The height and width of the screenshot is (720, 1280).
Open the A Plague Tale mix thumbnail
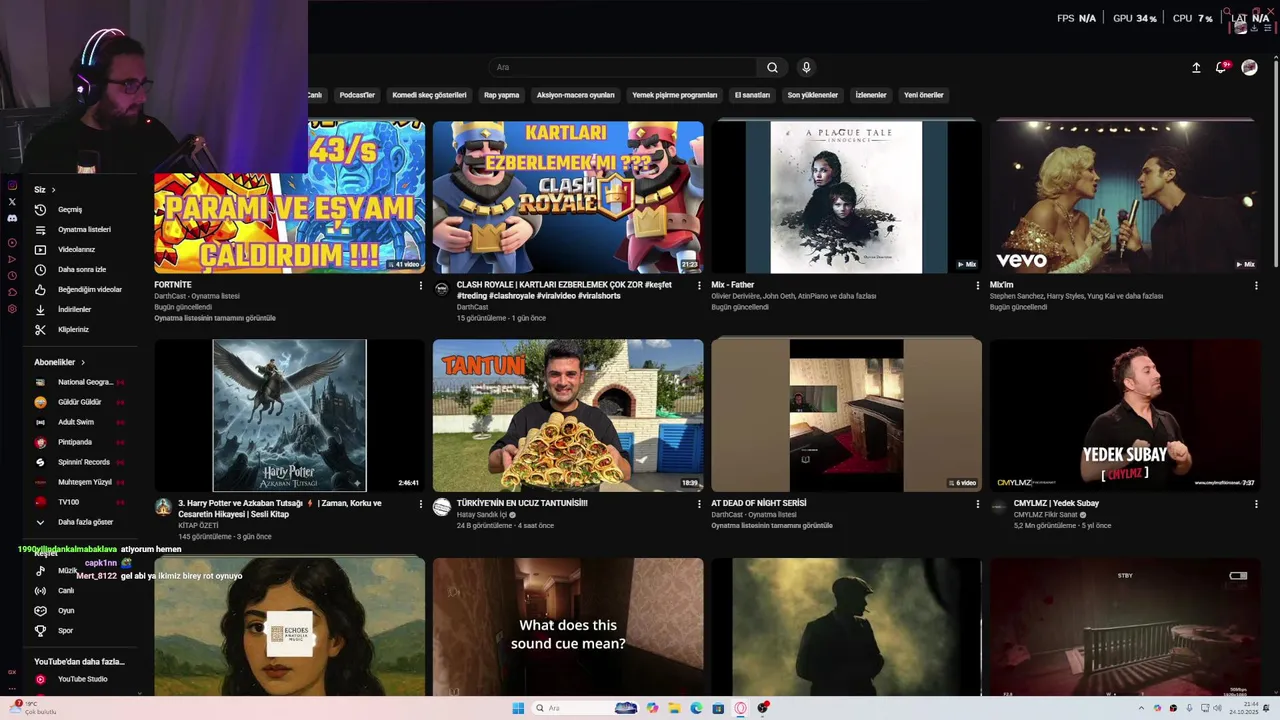pos(846,197)
